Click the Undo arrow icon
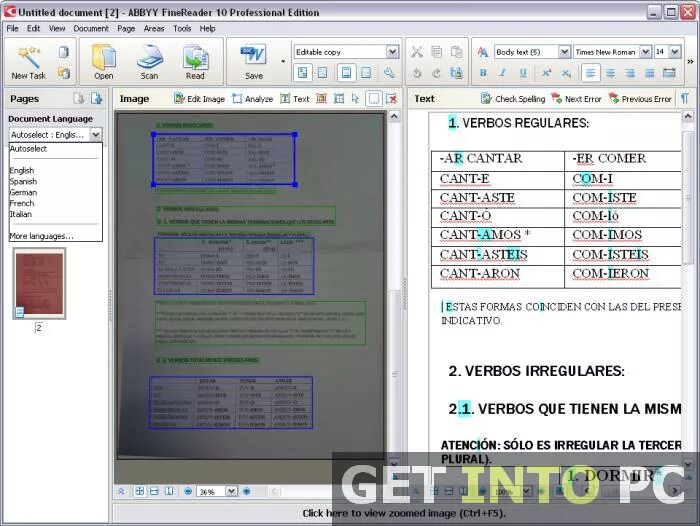This screenshot has height=526, width=700. pyautogui.click(x=417, y=73)
